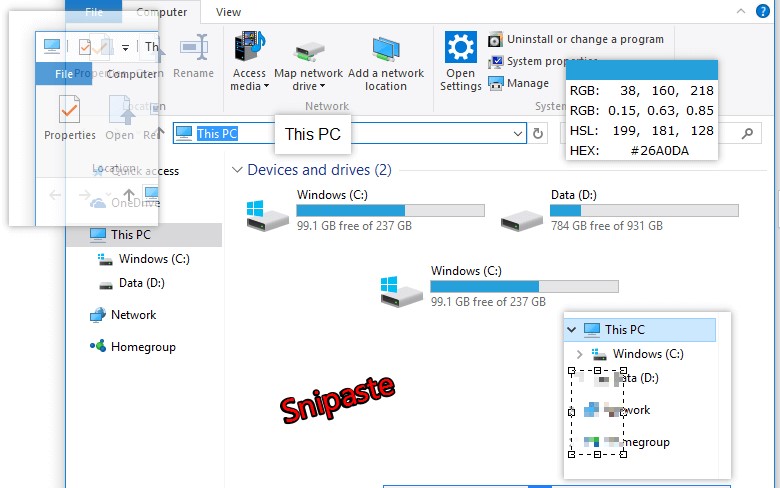Select the Windows (C:) drive icon under Devices and drives
This screenshot has width=780, height=488.
pyautogui.click(x=268, y=215)
